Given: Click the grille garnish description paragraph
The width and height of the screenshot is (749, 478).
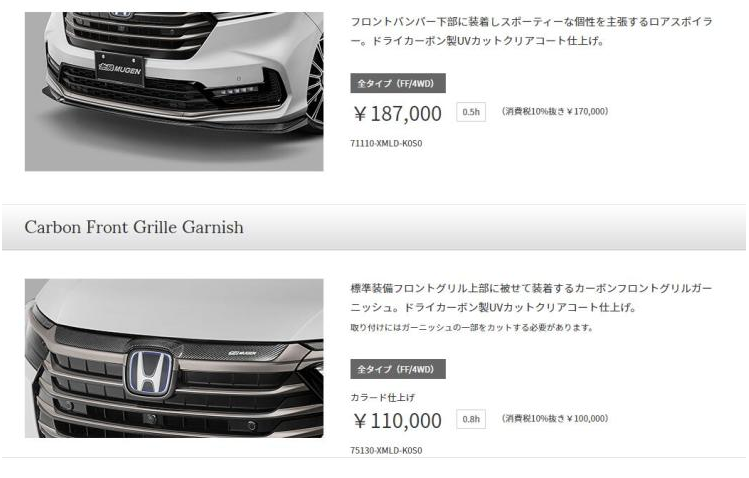Looking at the screenshot, I should (531, 297).
